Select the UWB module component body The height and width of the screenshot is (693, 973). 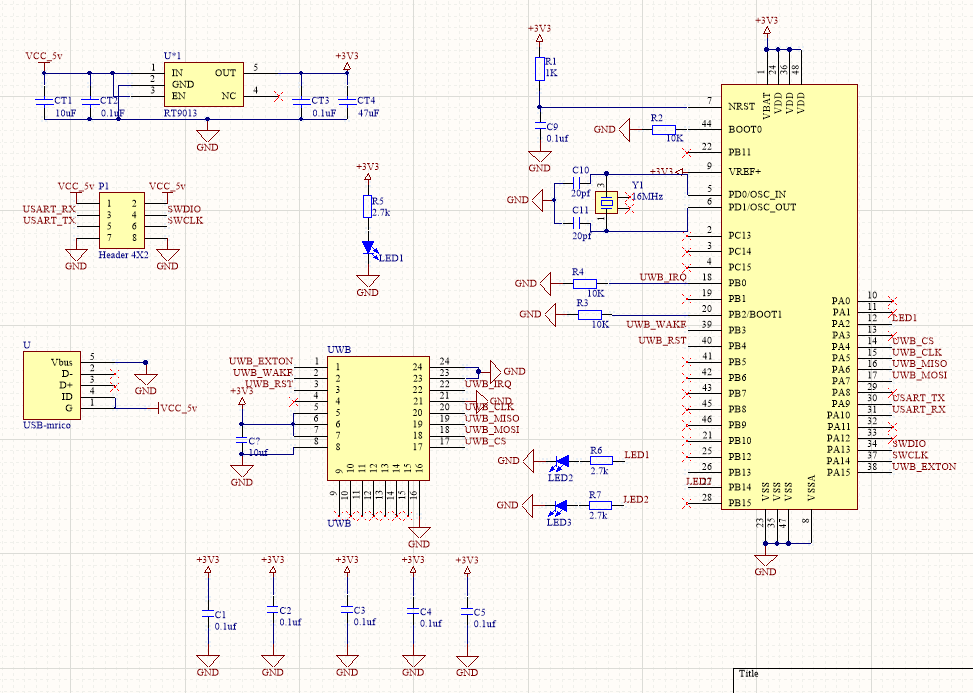click(x=379, y=419)
